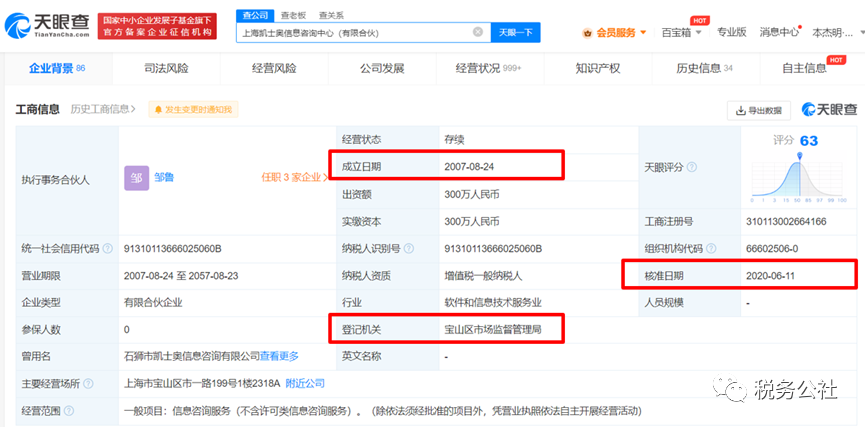Viewport: 865px width, 427px height.
Task: Click the 工商注册号 value 310113002664166
Action: [x=786, y=222]
